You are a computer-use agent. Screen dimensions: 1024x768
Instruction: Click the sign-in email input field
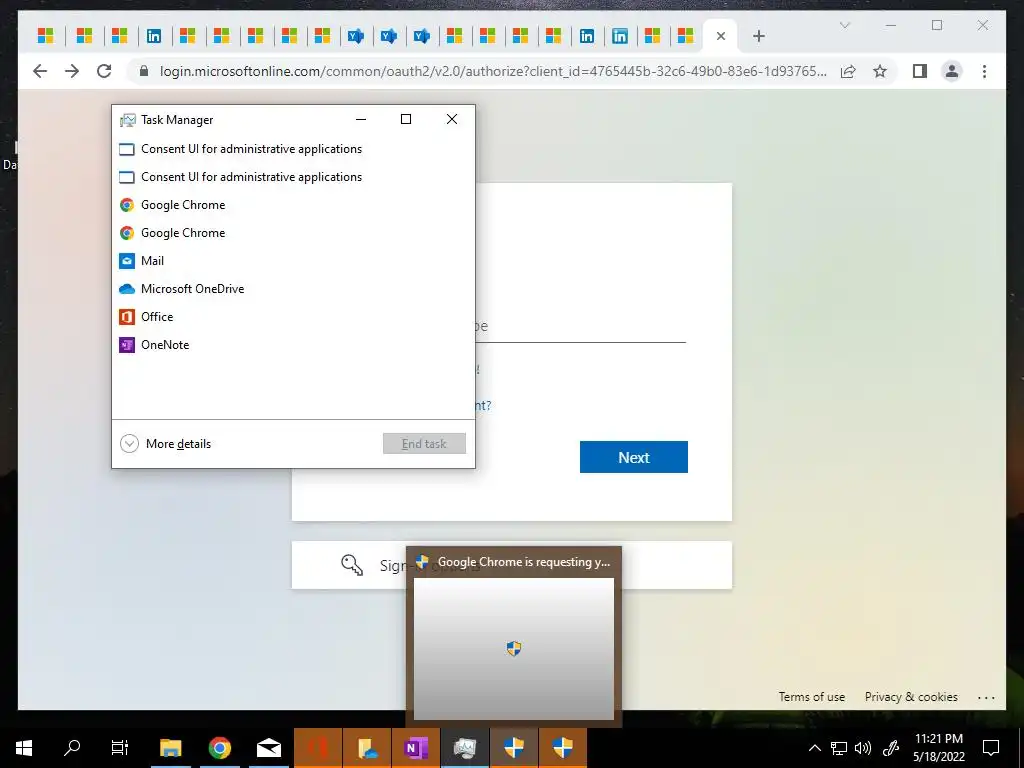tap(581, 326)
